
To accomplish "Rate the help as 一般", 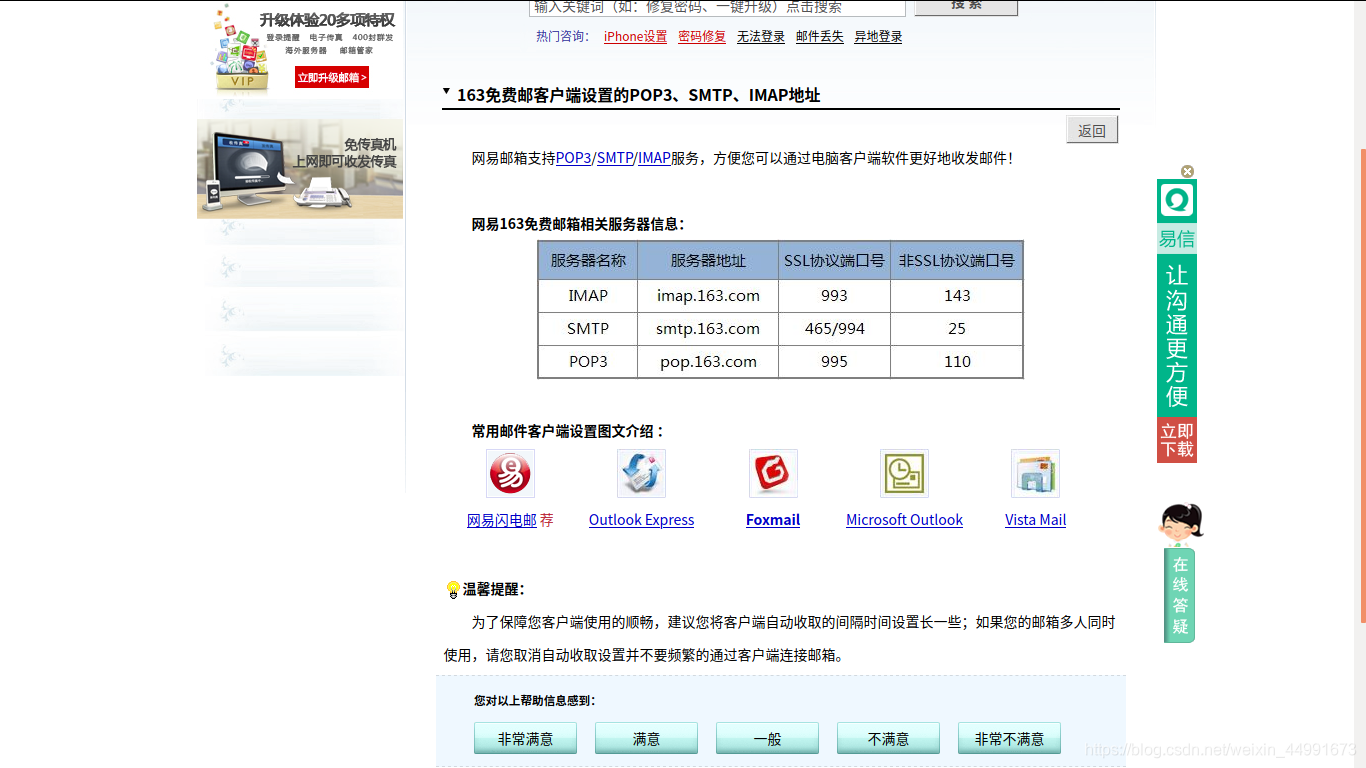I will (767, 738).
